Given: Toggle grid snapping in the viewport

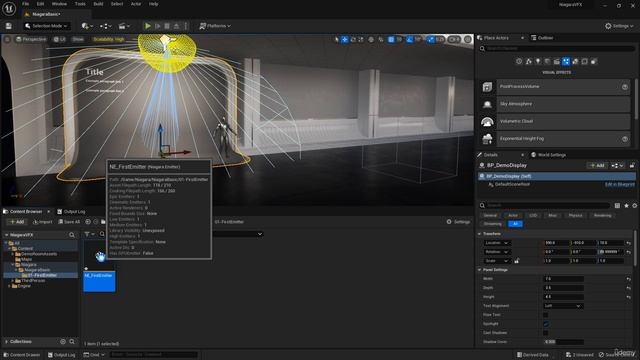Looking at the screenshot, I should point(391,39).
